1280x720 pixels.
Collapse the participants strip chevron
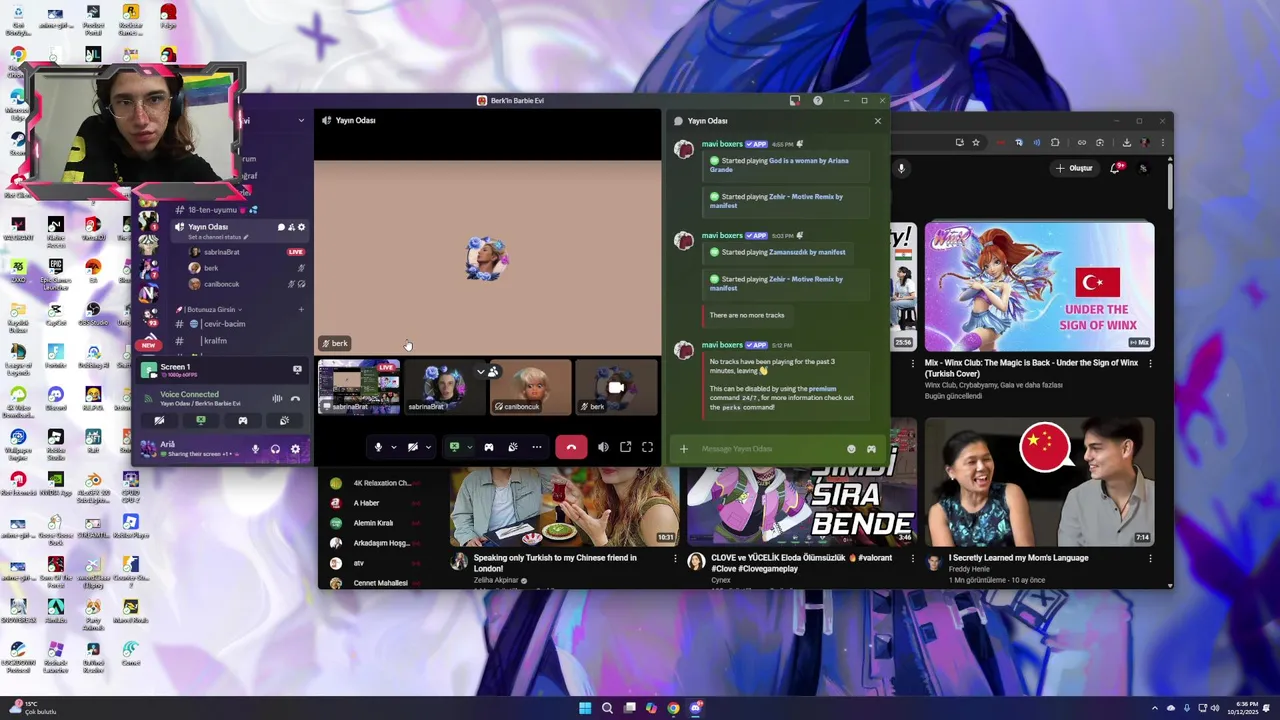[x=480, y=371]
